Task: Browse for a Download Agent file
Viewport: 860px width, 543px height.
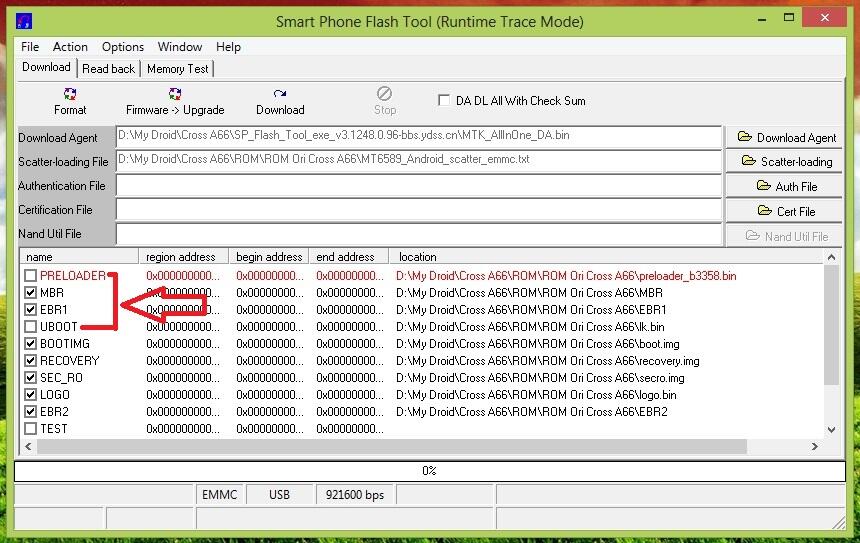Action: [785, 137]
